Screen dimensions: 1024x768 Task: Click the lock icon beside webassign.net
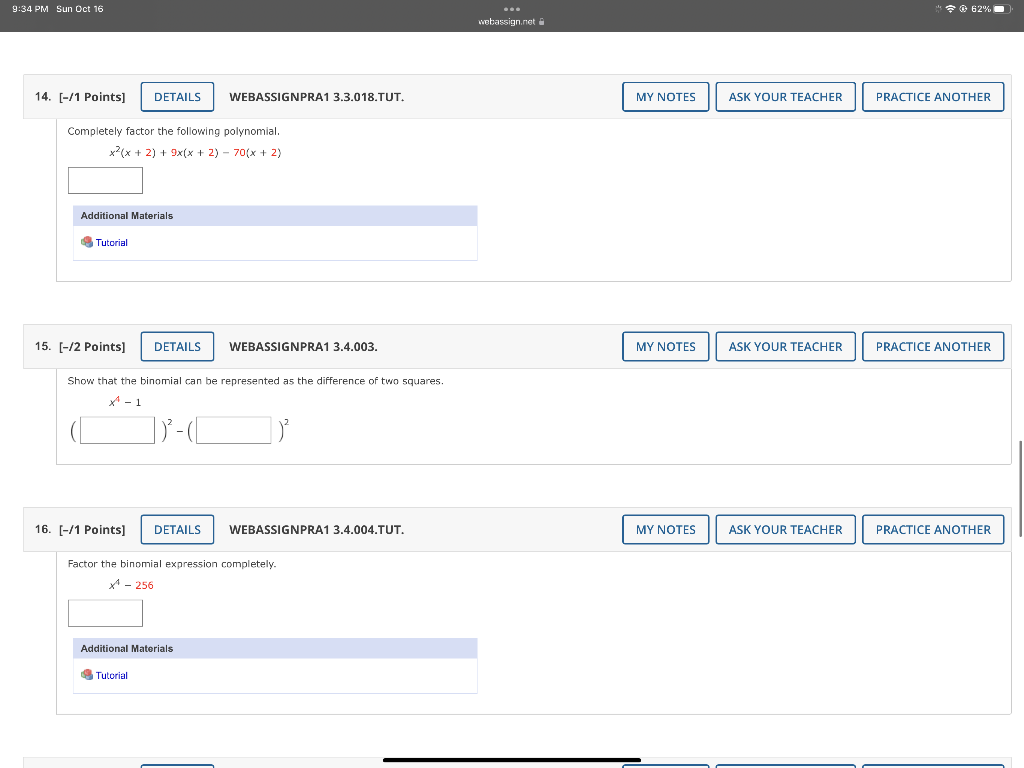coord(540,19)
